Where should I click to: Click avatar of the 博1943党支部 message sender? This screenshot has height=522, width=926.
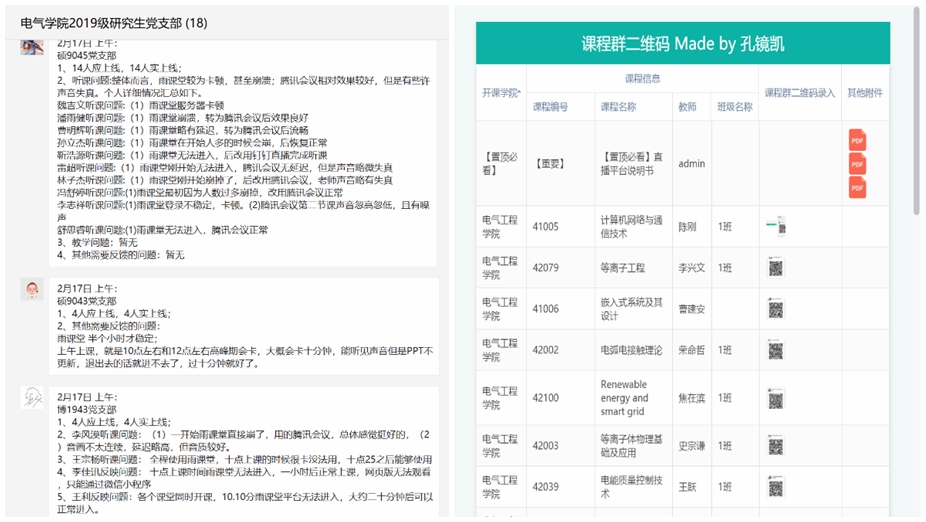(32, 397)
